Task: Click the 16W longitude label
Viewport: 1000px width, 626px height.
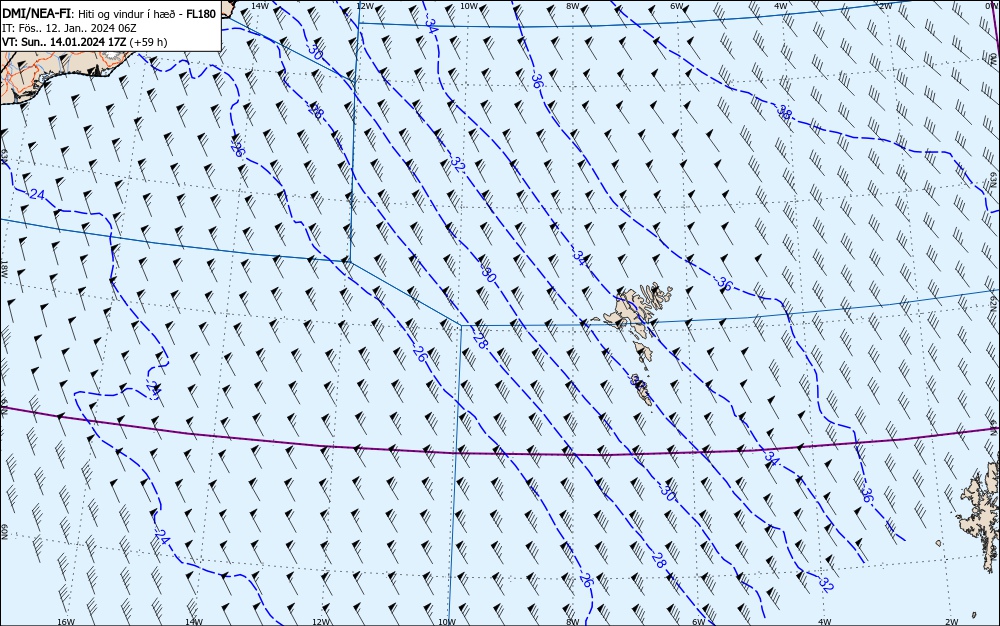Action: click(x=66, y=622)
